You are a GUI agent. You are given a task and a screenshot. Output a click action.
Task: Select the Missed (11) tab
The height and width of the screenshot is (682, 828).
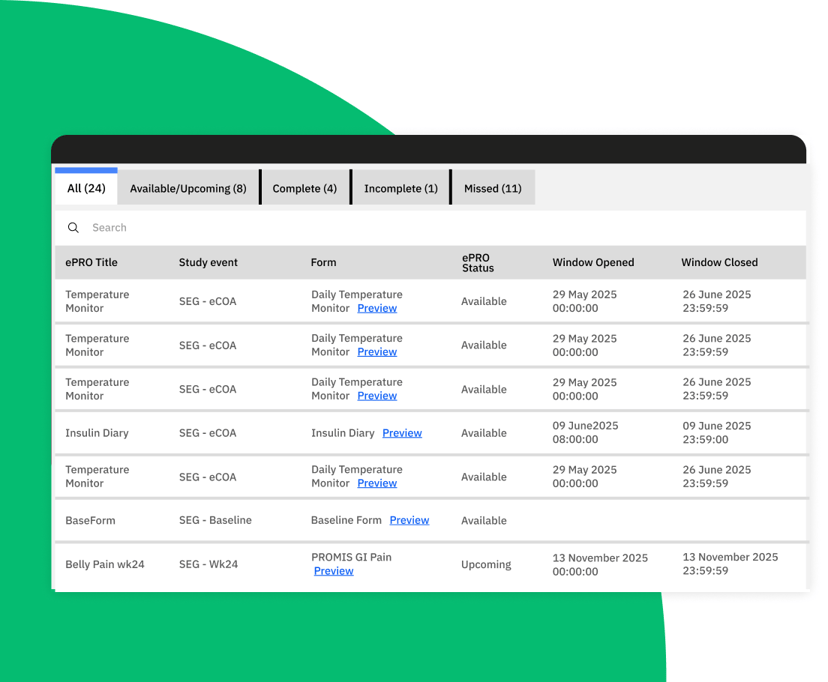493,188
